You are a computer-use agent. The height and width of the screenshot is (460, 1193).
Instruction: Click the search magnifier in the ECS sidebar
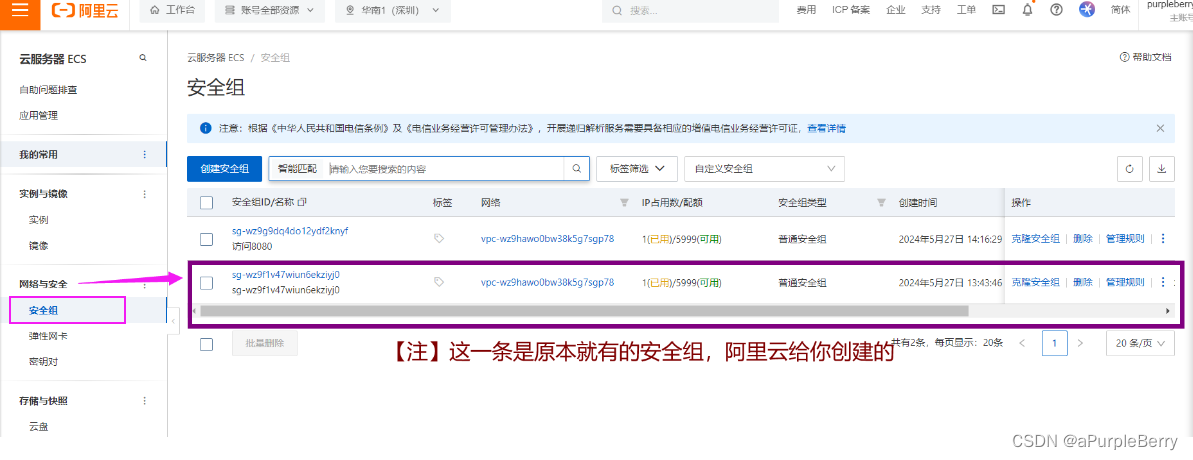(x=142, y=58)
